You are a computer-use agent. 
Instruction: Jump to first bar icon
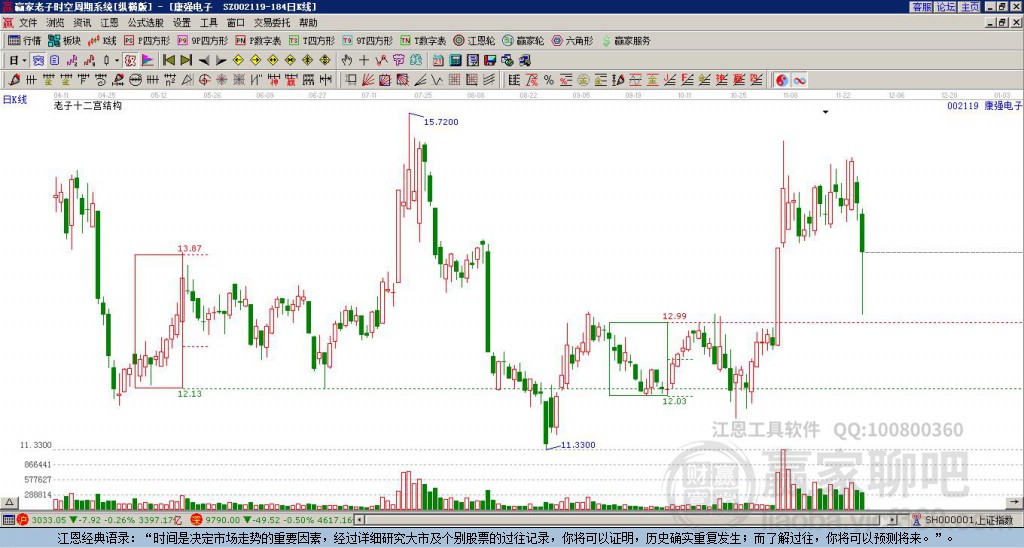pyautogui.click(x=169, y=60)
